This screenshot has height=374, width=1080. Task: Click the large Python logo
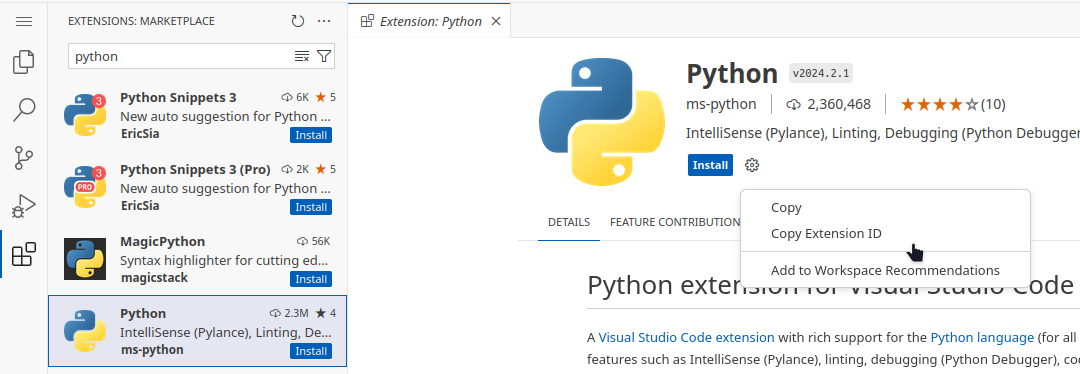[602, 123]
